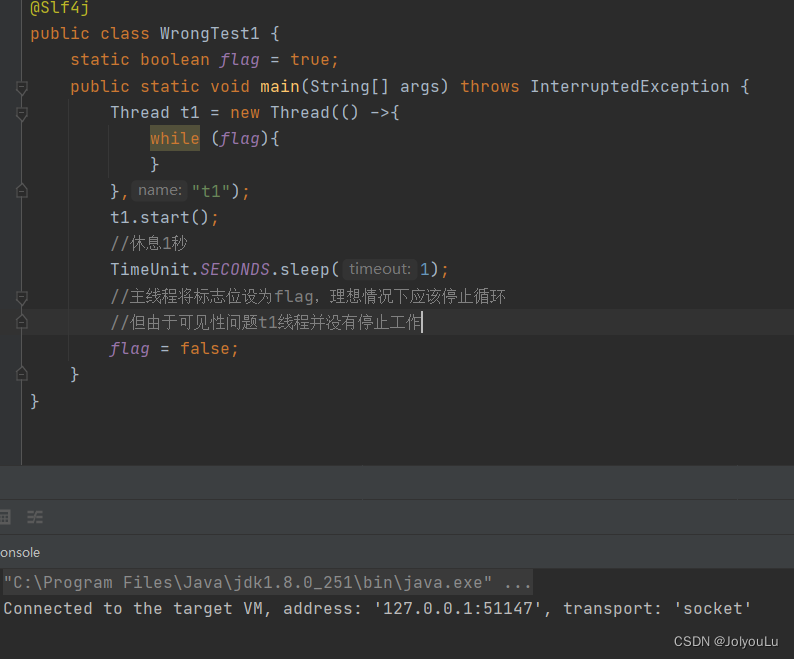
Task: Click flag in the static boolean declaration
Action: [240, 60]
